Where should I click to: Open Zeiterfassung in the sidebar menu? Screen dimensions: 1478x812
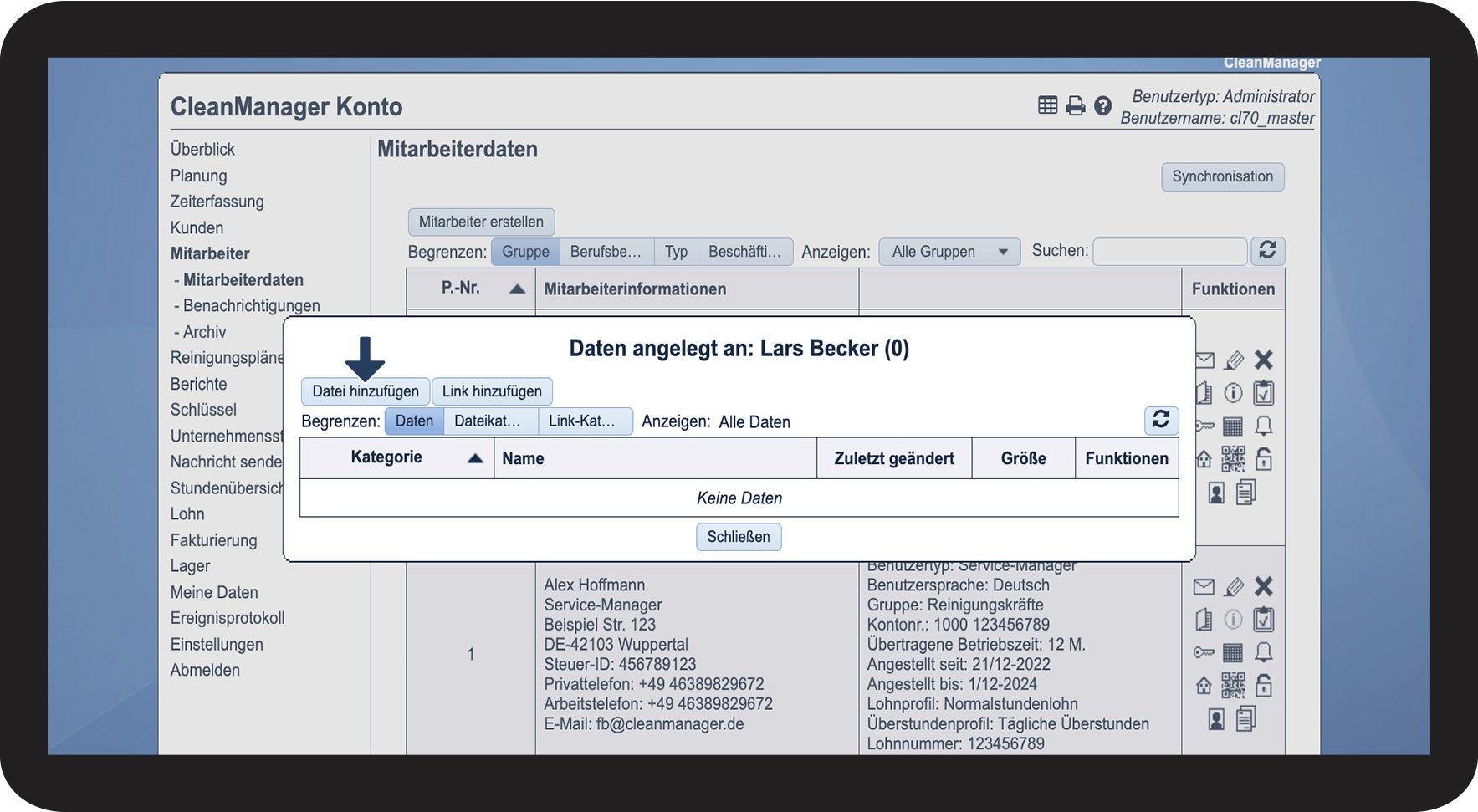click(x=217, y=202)
